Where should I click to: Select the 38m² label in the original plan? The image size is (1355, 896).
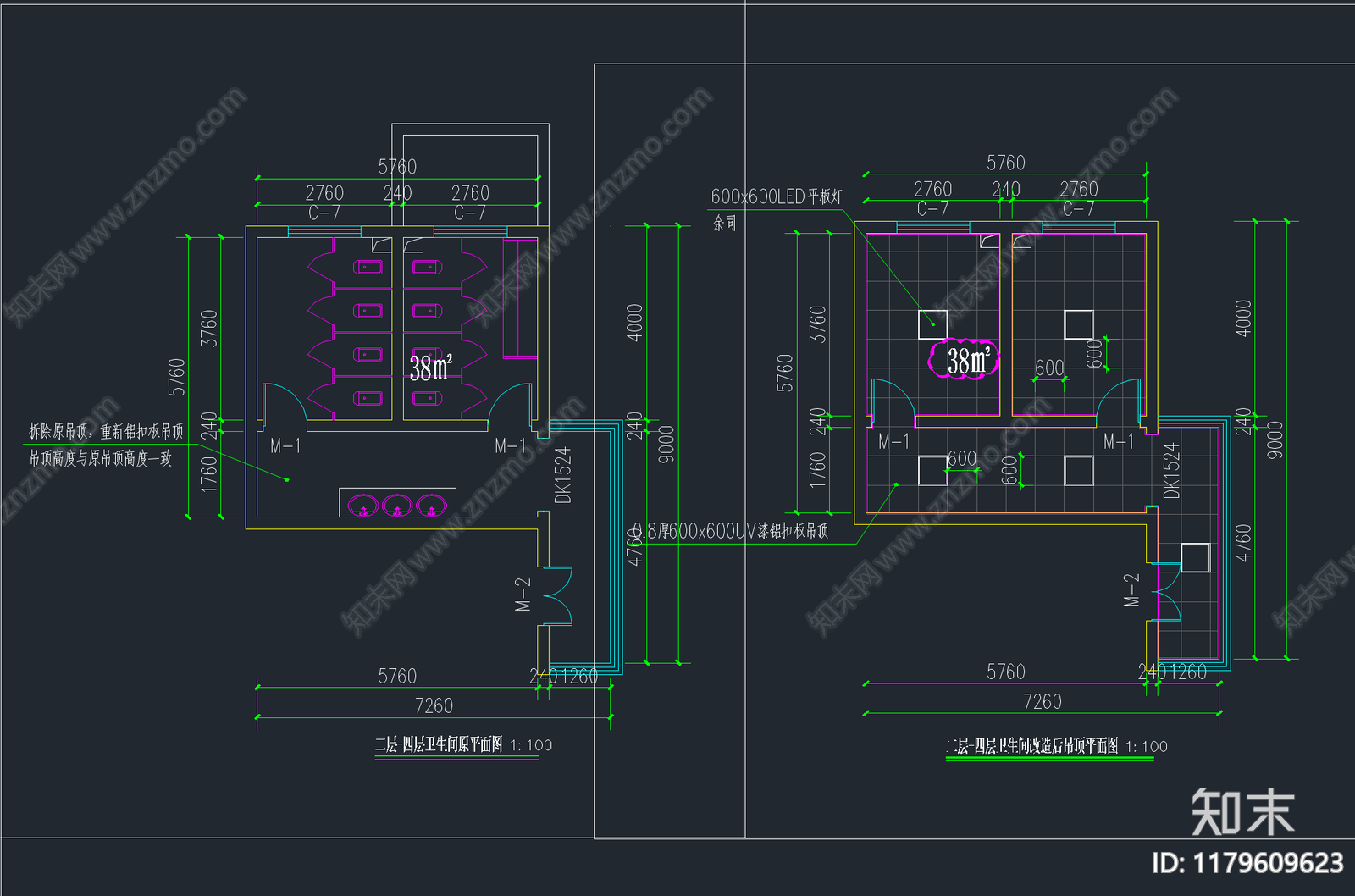coord(431,367)
